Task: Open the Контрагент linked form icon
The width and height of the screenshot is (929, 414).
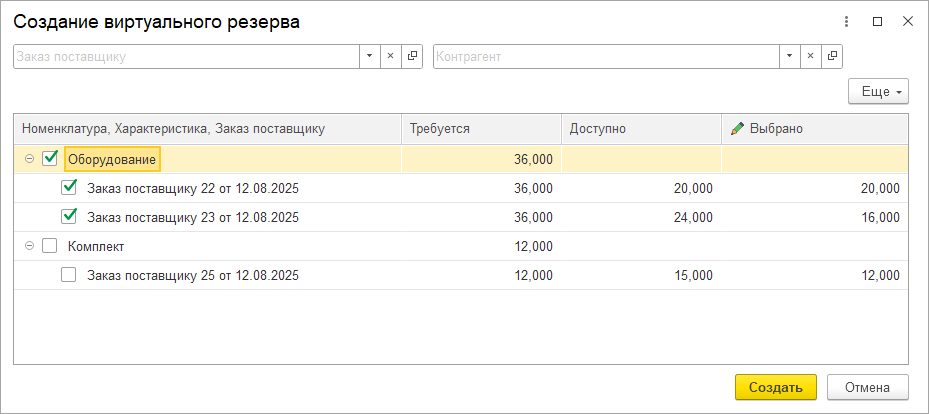Action: point(832,56)
